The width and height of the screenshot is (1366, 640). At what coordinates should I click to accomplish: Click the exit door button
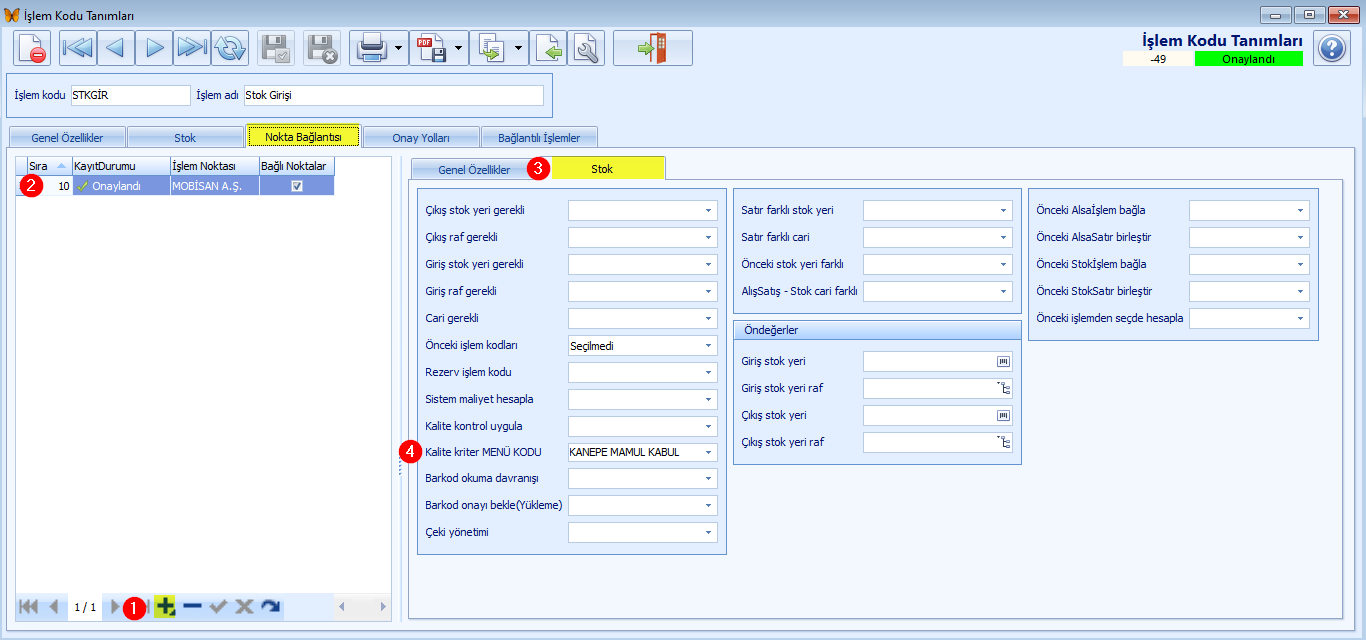coord(652,48)
